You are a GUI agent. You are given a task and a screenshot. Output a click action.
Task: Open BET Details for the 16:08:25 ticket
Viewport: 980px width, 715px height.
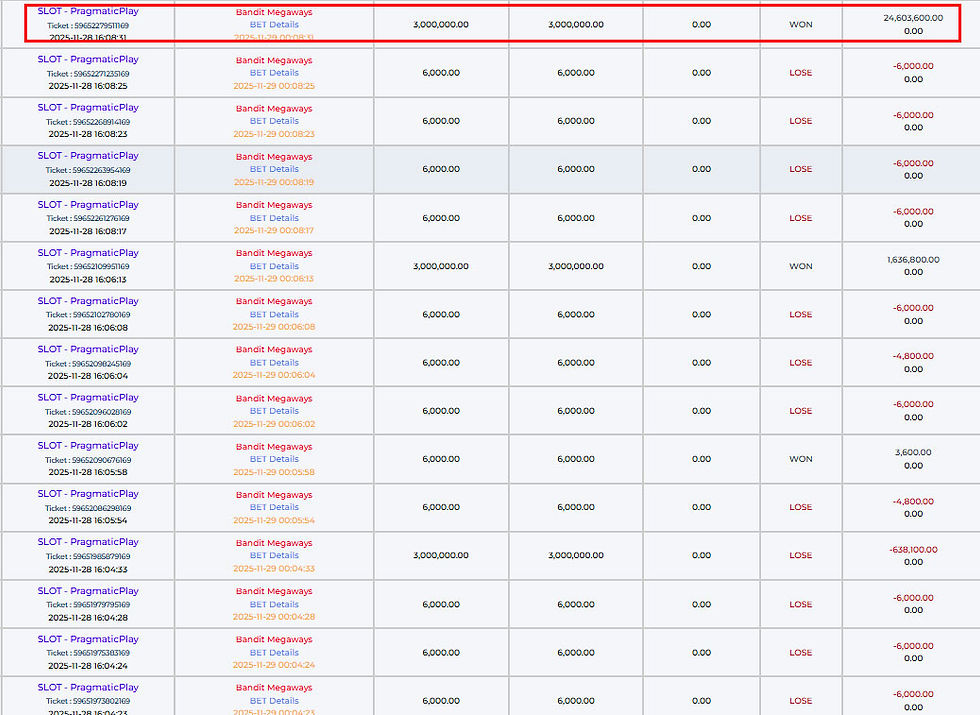[274, 72]
